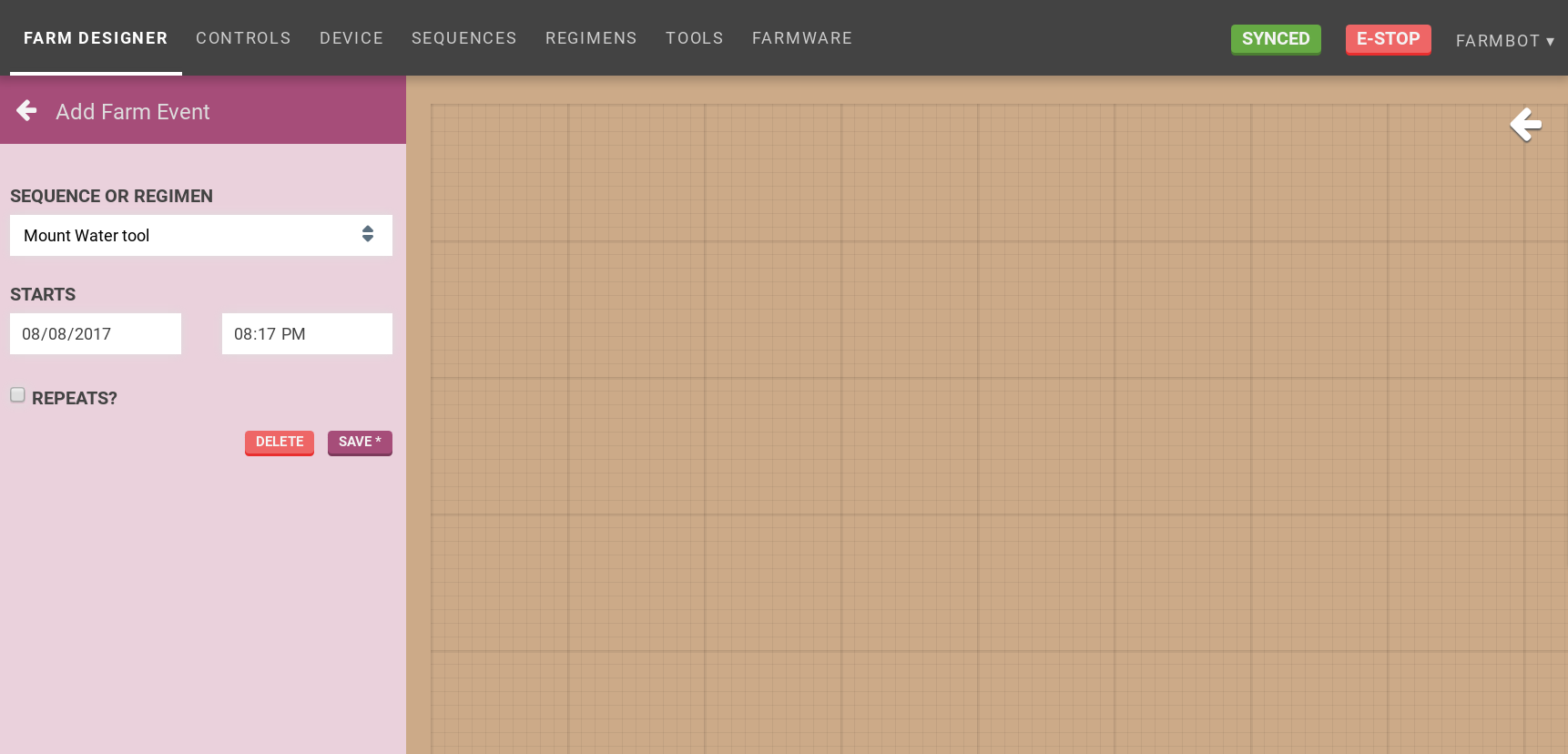The width and height of the screenshot is (1568, 754).
Task: Edit the start date field 08/08/2017
Action: 96,334
